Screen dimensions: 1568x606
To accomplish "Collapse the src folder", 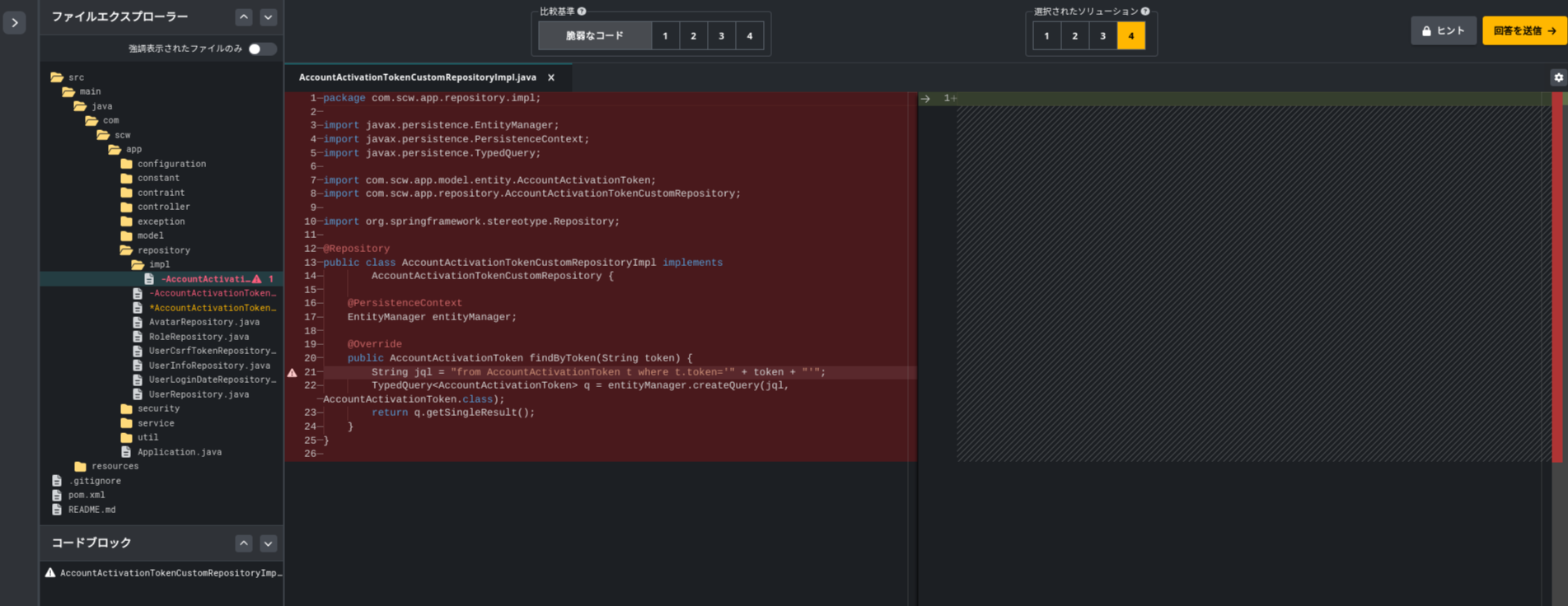I will (68, 77).
